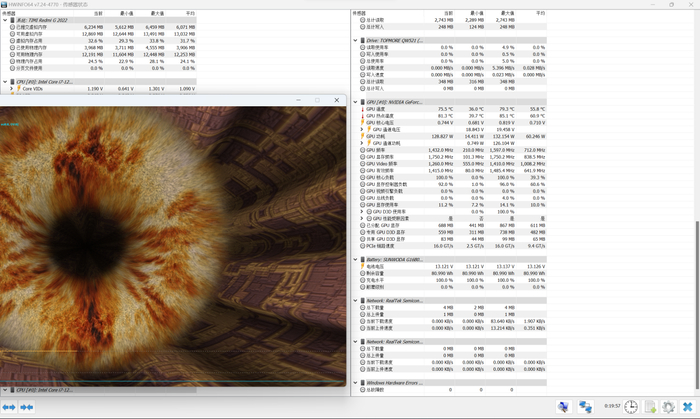700x419 pixels.
Task: Click lightning icon beside 电池电压
Action: click(362, 266)
